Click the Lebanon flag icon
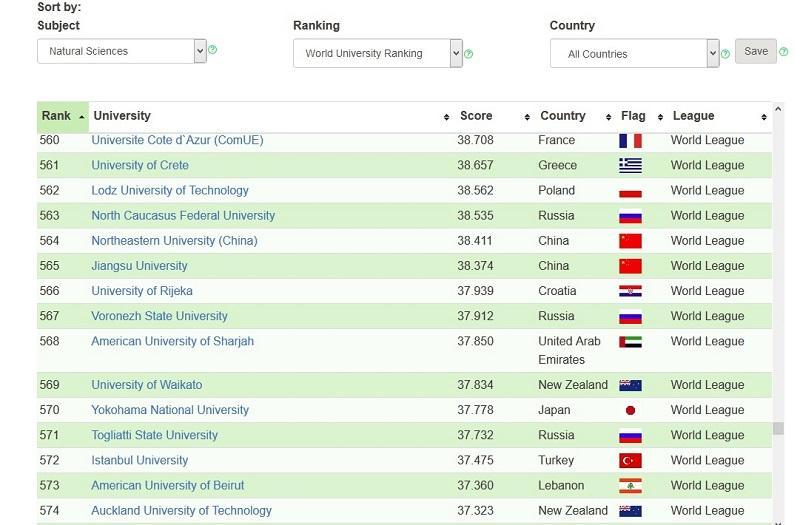 (630, 486)
